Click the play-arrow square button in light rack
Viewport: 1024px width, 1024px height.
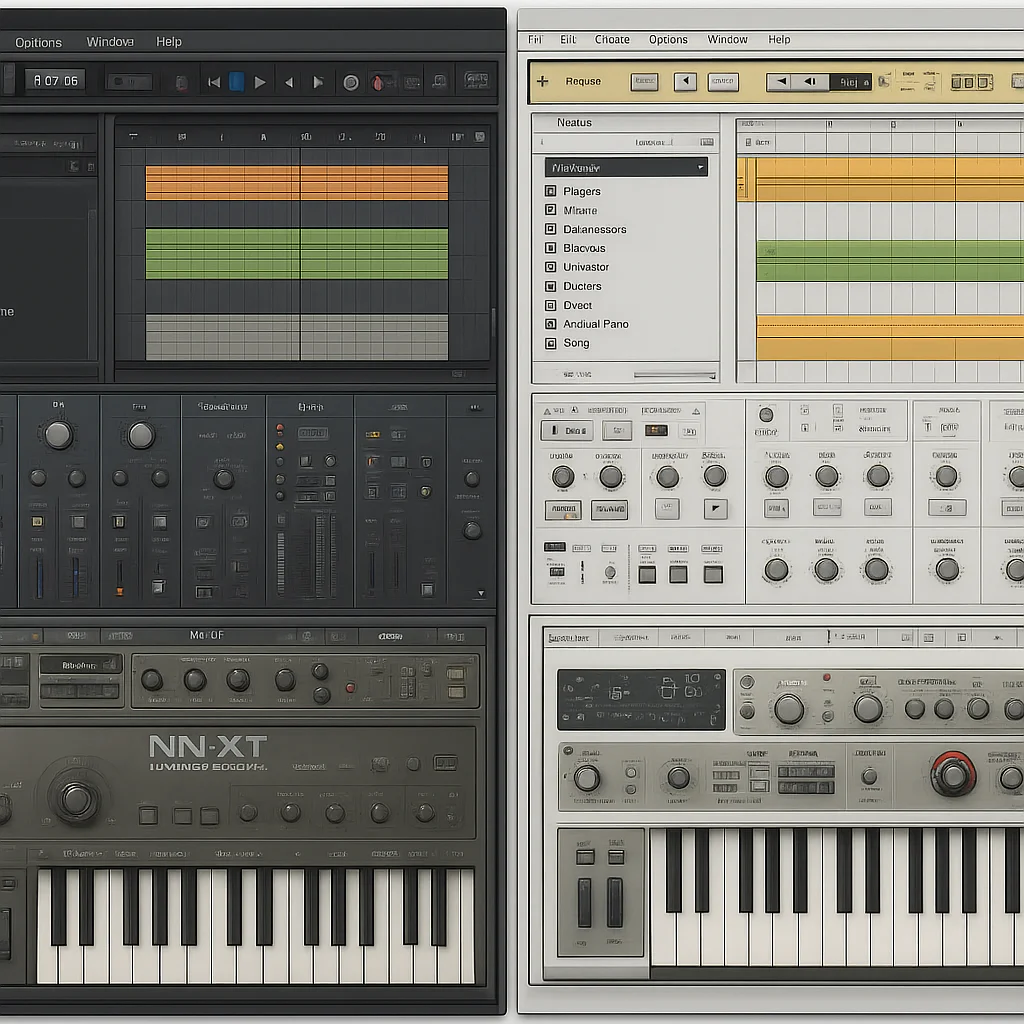tap(716, 509)
